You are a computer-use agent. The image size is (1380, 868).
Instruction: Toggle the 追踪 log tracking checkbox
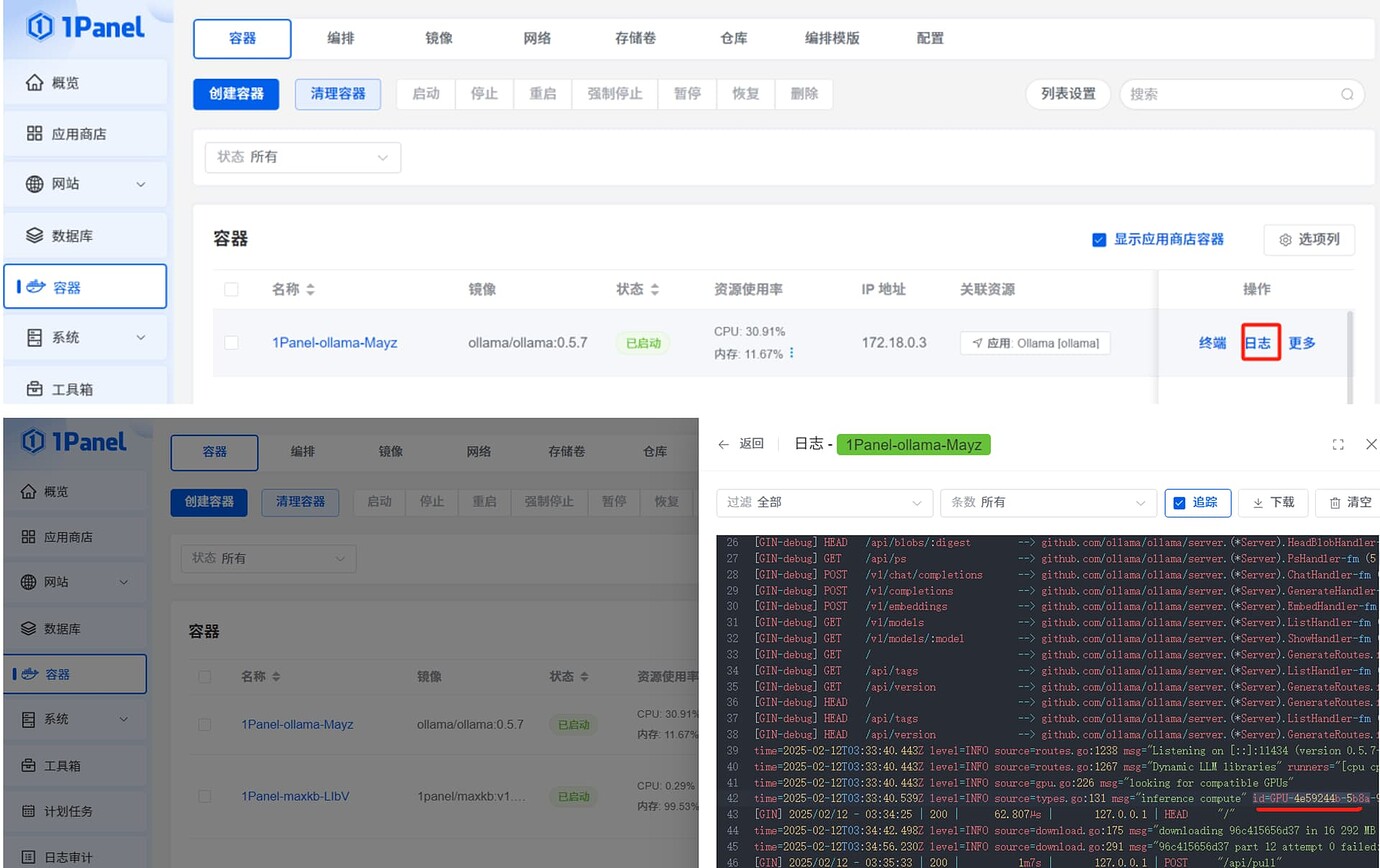(1181, 503)
